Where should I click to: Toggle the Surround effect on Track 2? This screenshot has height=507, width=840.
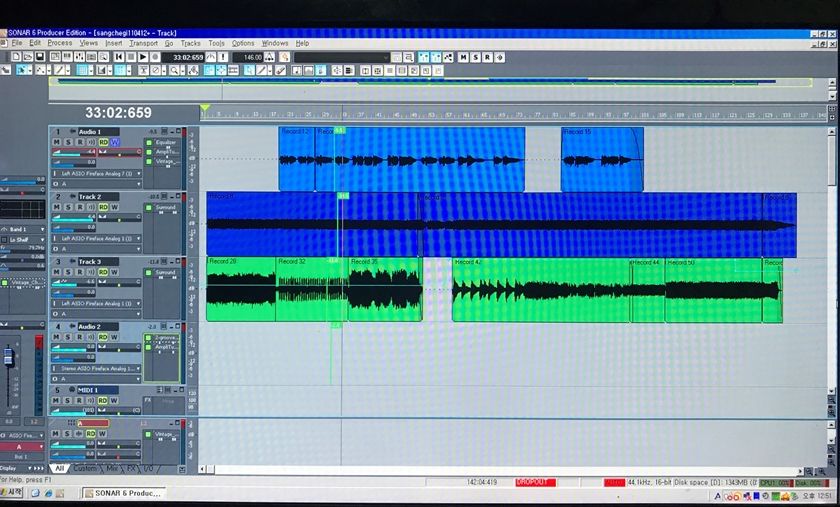pos(149,207)
